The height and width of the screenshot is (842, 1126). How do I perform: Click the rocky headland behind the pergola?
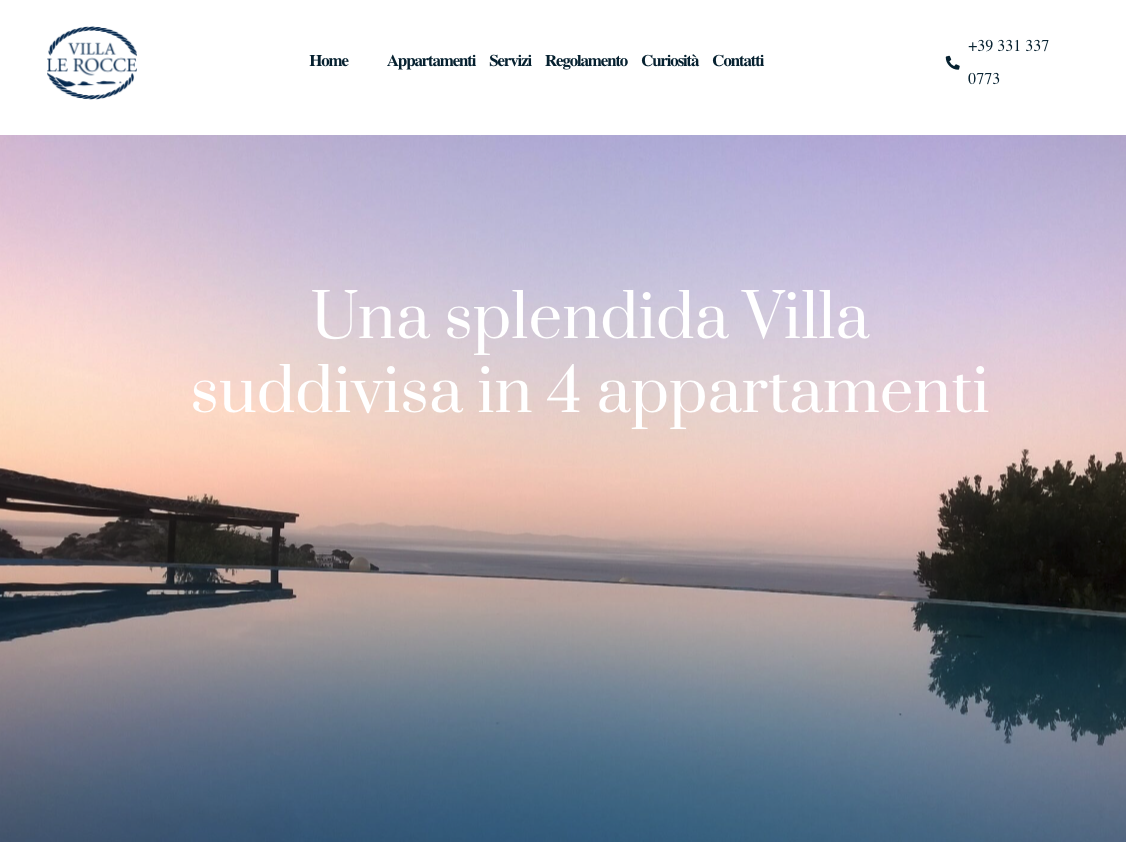pos(108,540)
